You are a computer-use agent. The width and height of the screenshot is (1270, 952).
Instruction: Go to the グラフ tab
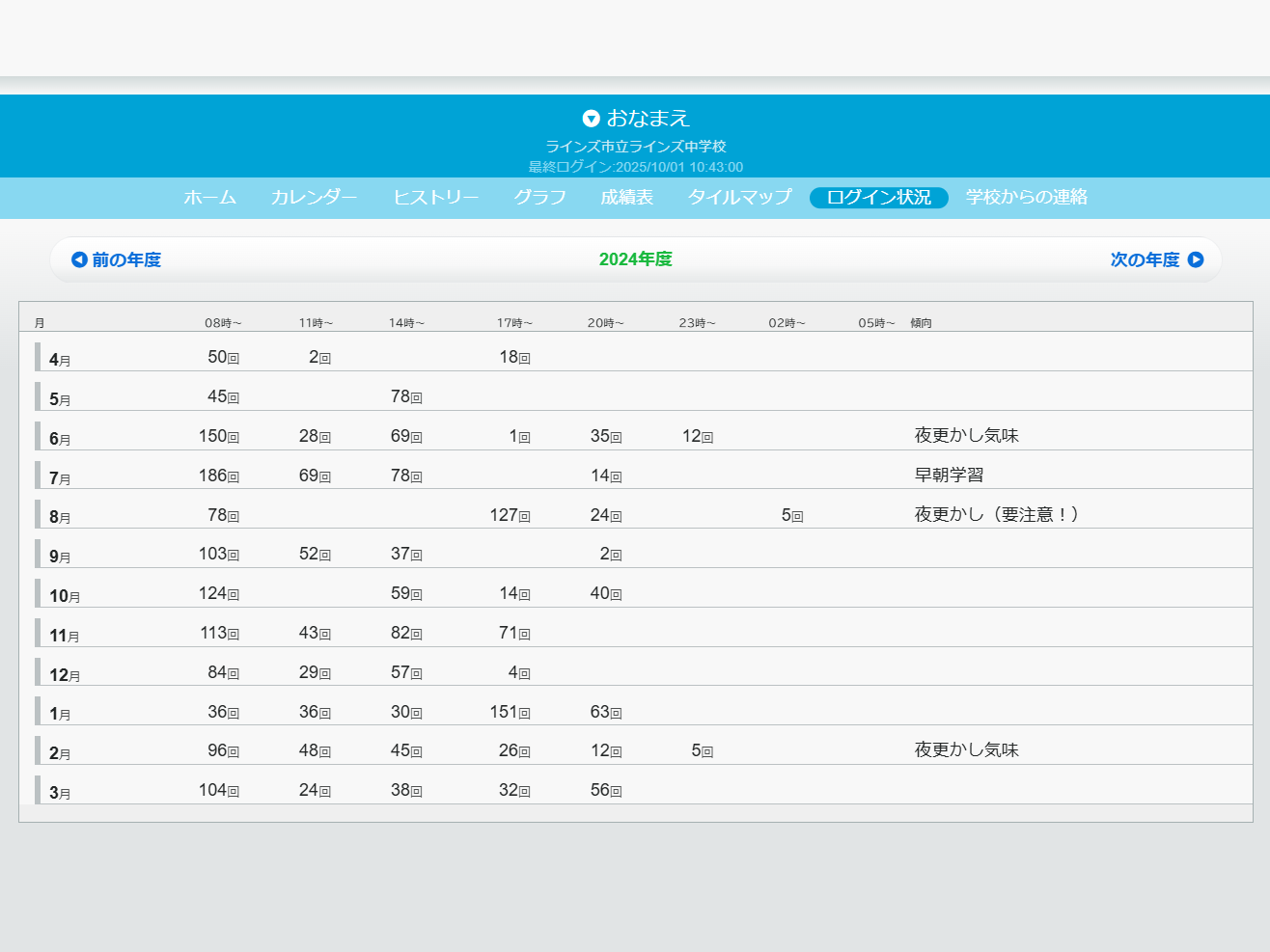539,198
